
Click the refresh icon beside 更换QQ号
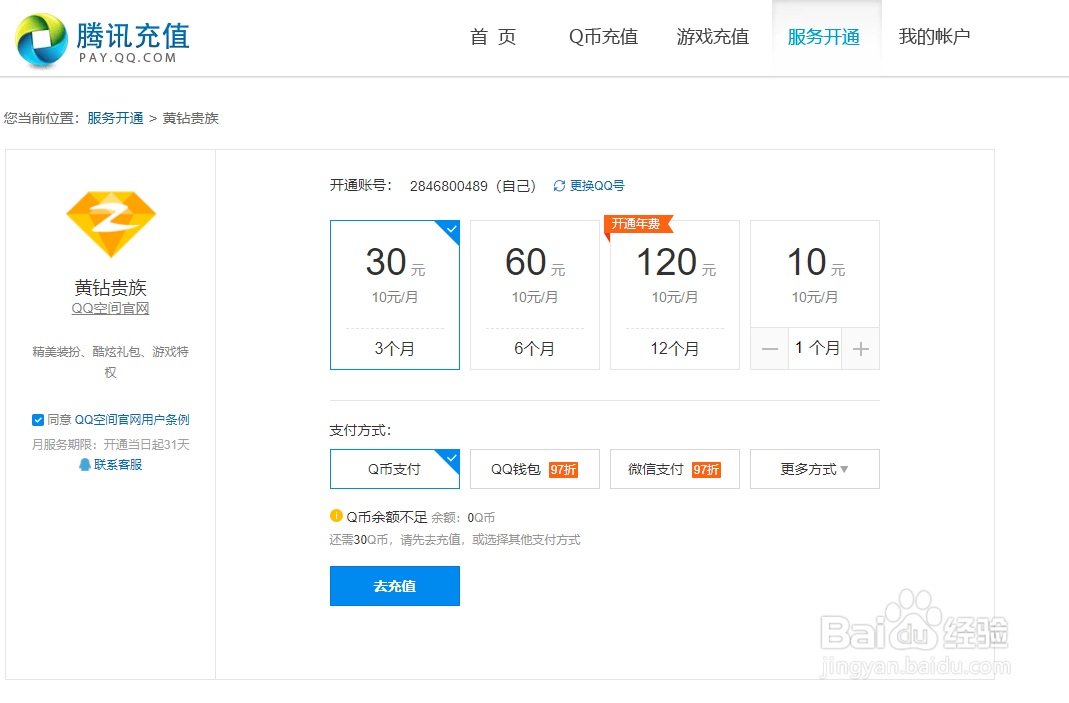(x=559, y=185)
